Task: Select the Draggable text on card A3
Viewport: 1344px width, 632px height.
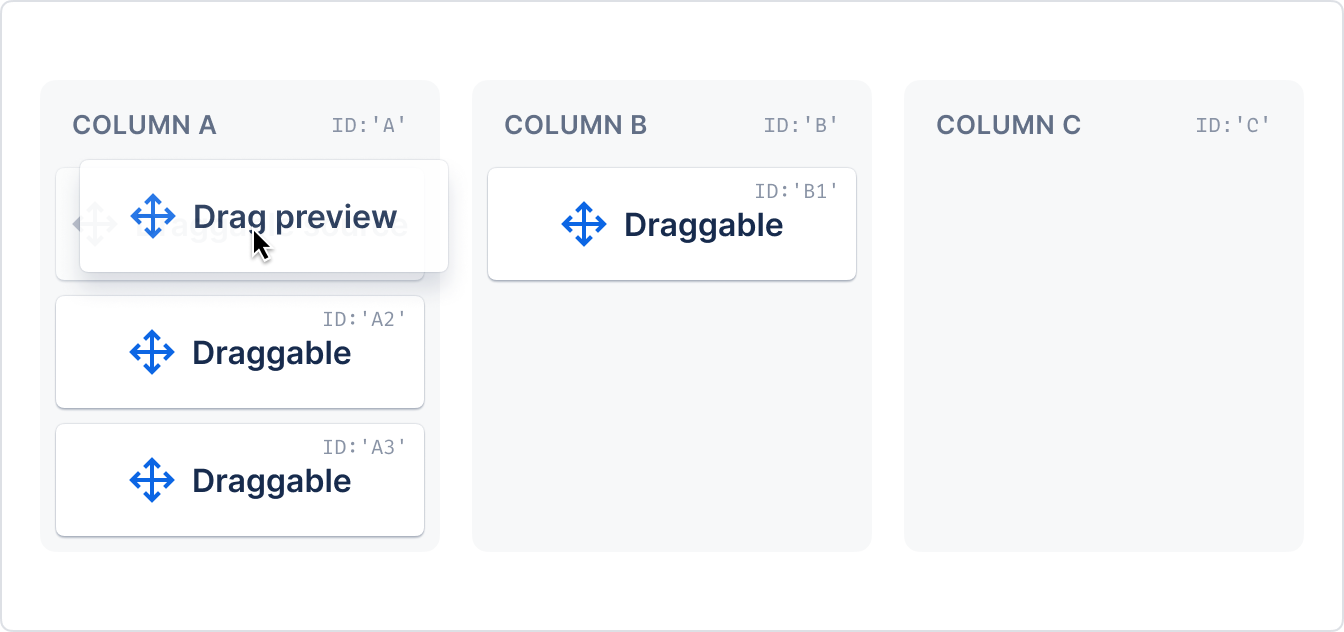Action: coord(271,481)
